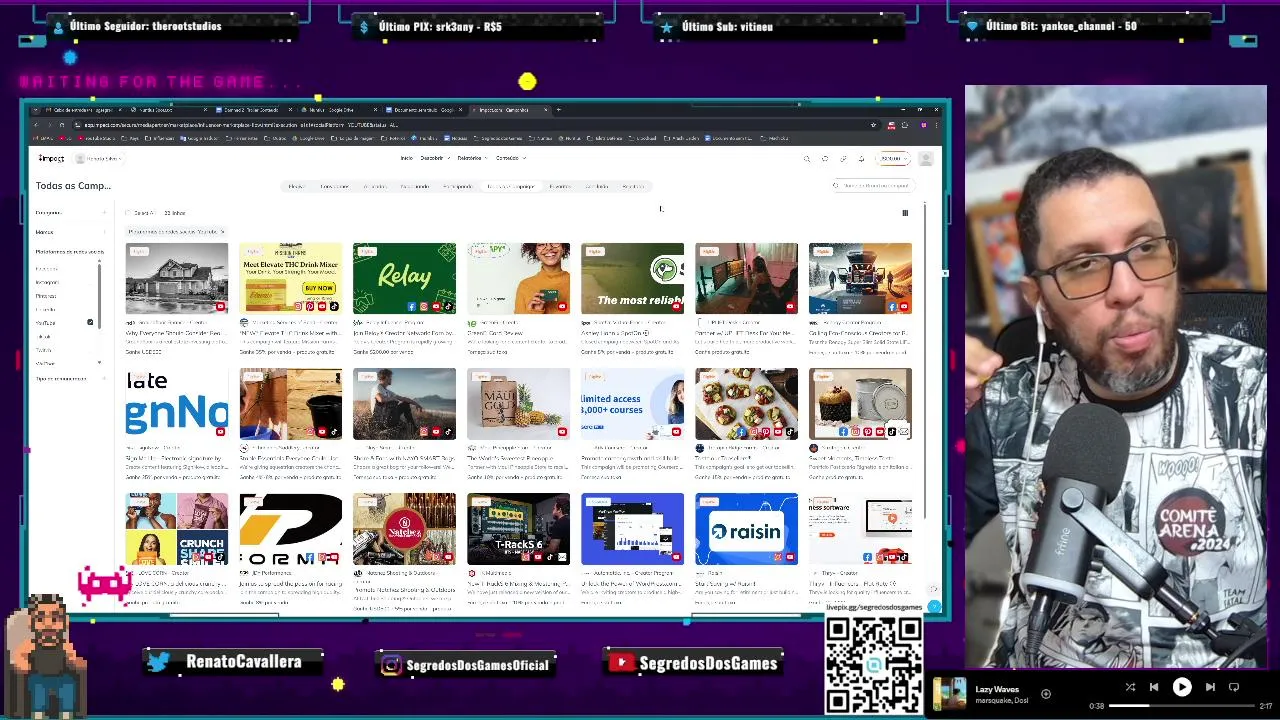Go to the previous track
The width and height of the screenshot is (1280, 720).
pyautogui.click(x=1153, y=687)
